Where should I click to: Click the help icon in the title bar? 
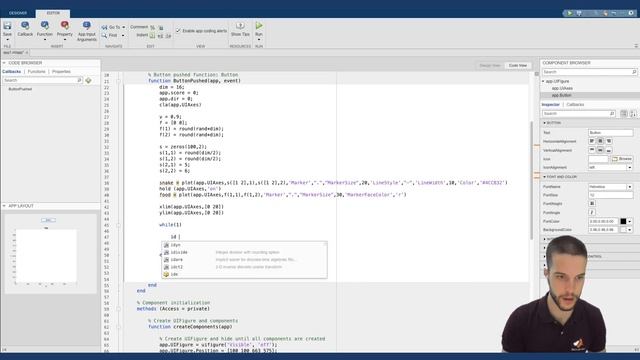click(631, 13)
